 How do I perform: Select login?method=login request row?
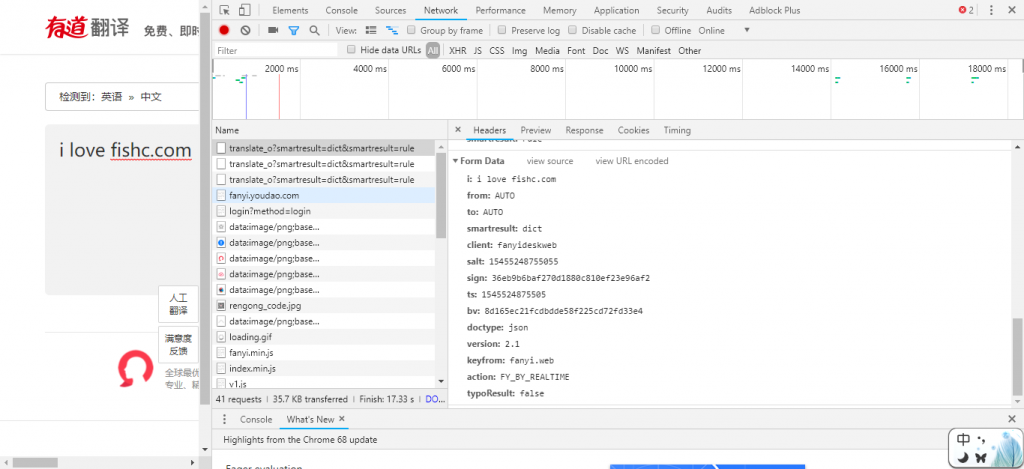[x=324, y=211]
